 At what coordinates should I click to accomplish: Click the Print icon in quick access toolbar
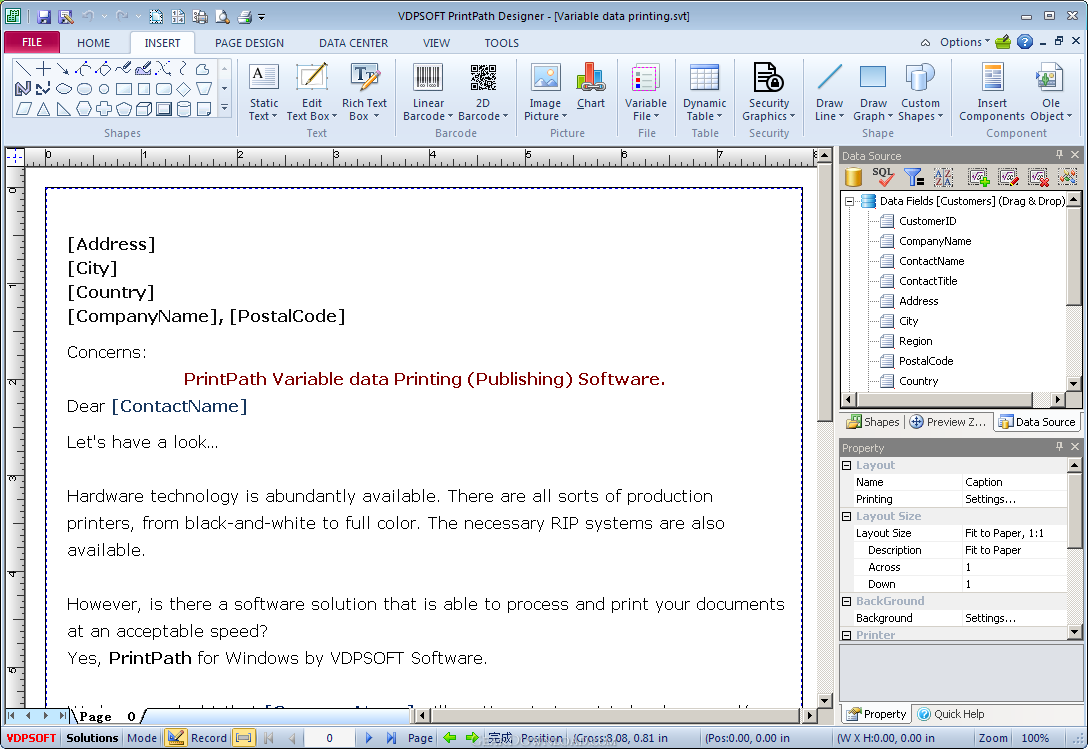pos(244,16)
